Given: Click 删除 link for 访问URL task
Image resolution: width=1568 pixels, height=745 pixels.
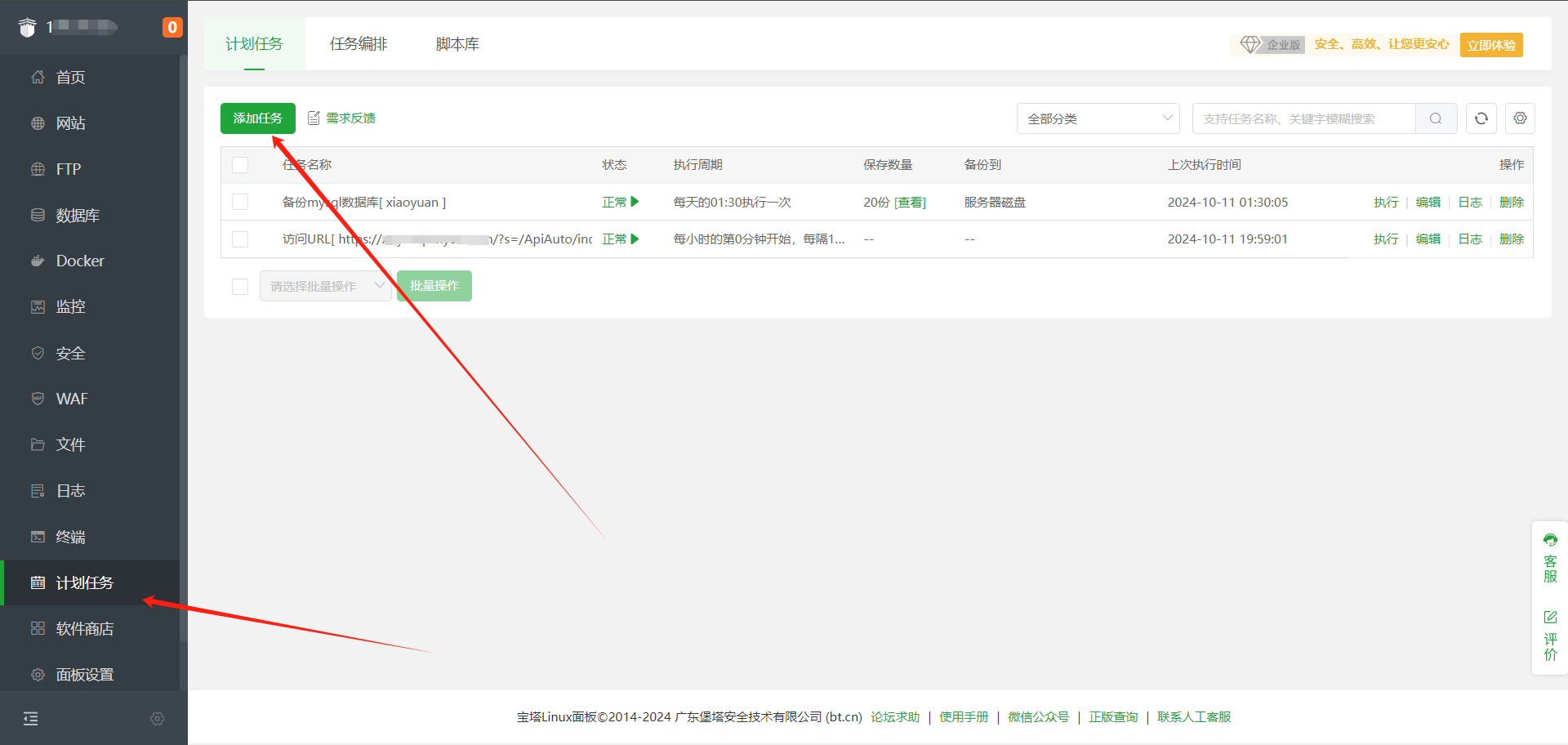Looking at the screenshot, I should pos(1512,239).
